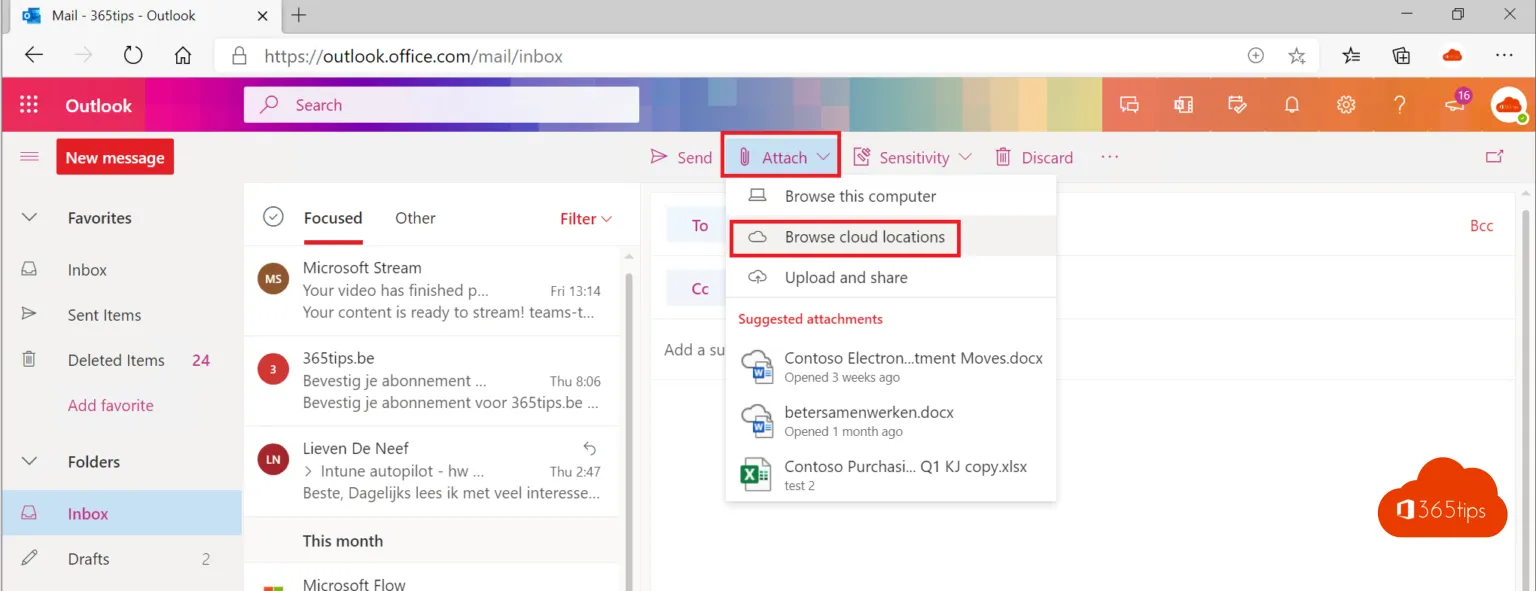Open the notifications bell
This screenshot has height=591, width=1536.
pos(1292,105)
